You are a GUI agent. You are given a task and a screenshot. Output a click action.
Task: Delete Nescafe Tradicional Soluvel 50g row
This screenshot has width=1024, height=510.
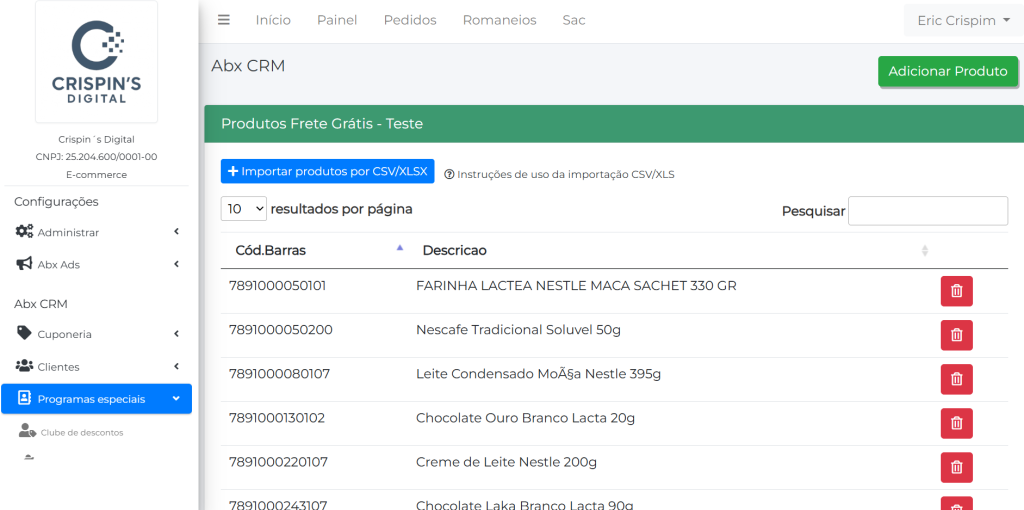point(956,335)
